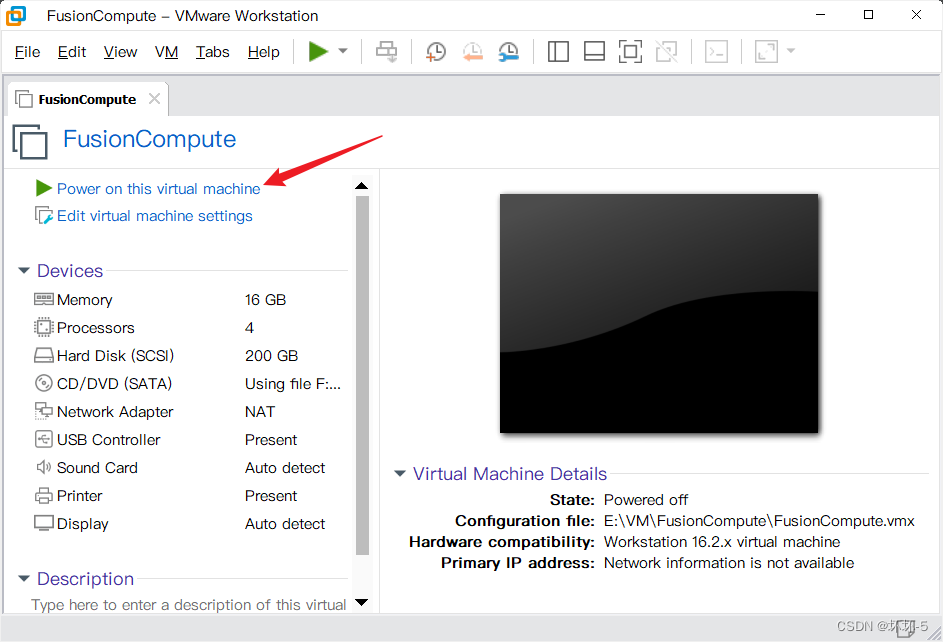This screenshot has width=943, height=642.
Task: Click the Printer device icon
Action: click(x=43, y=495)
